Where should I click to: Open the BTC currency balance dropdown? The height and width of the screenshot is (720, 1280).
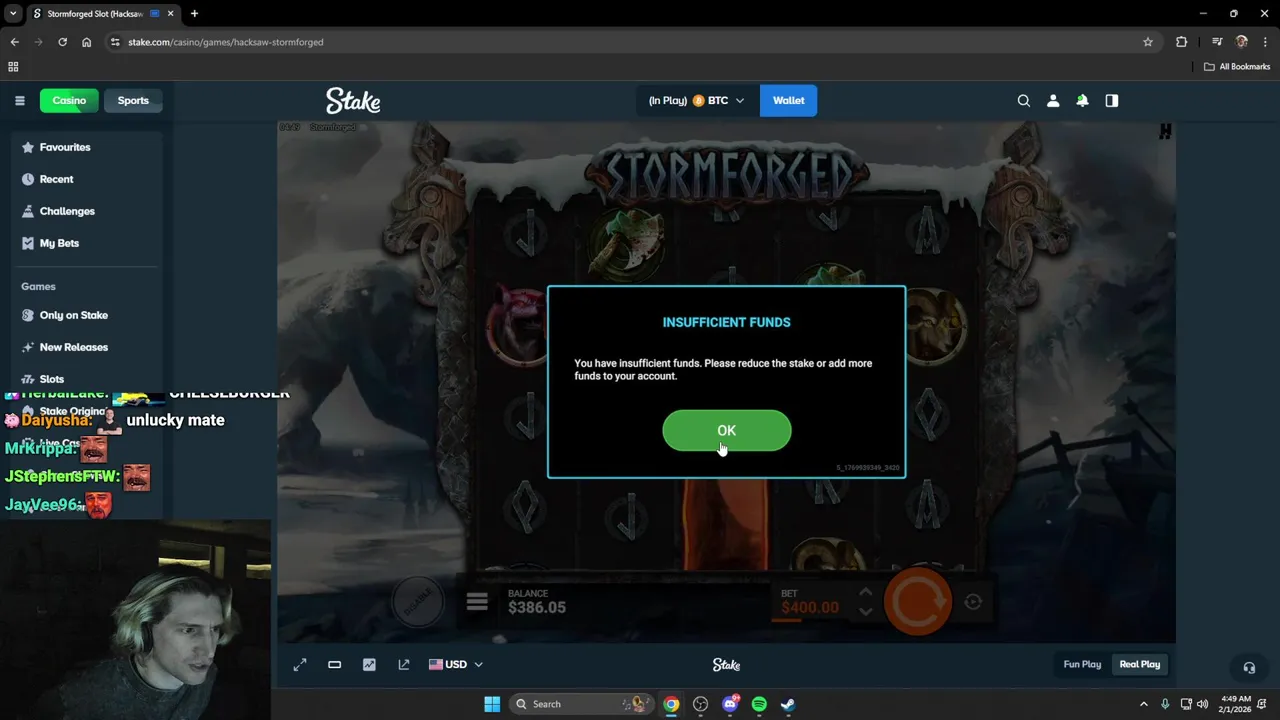point(696,100)
